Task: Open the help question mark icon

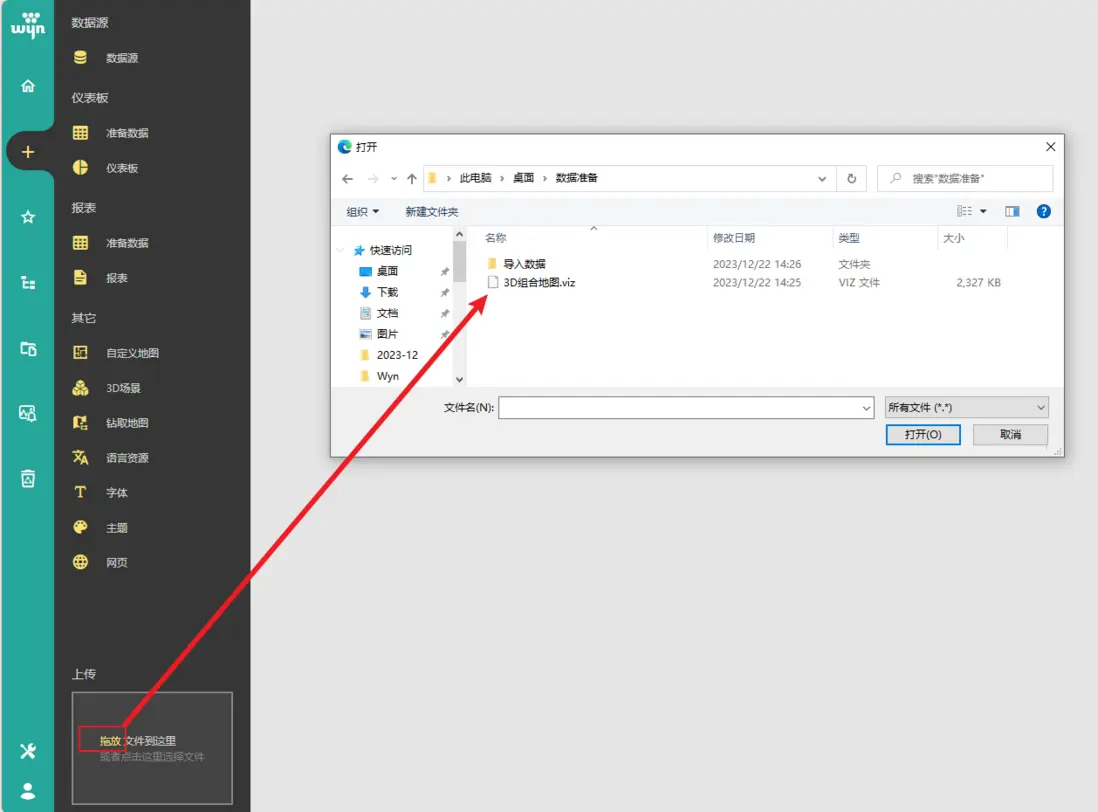Action: coord(1043,211)
